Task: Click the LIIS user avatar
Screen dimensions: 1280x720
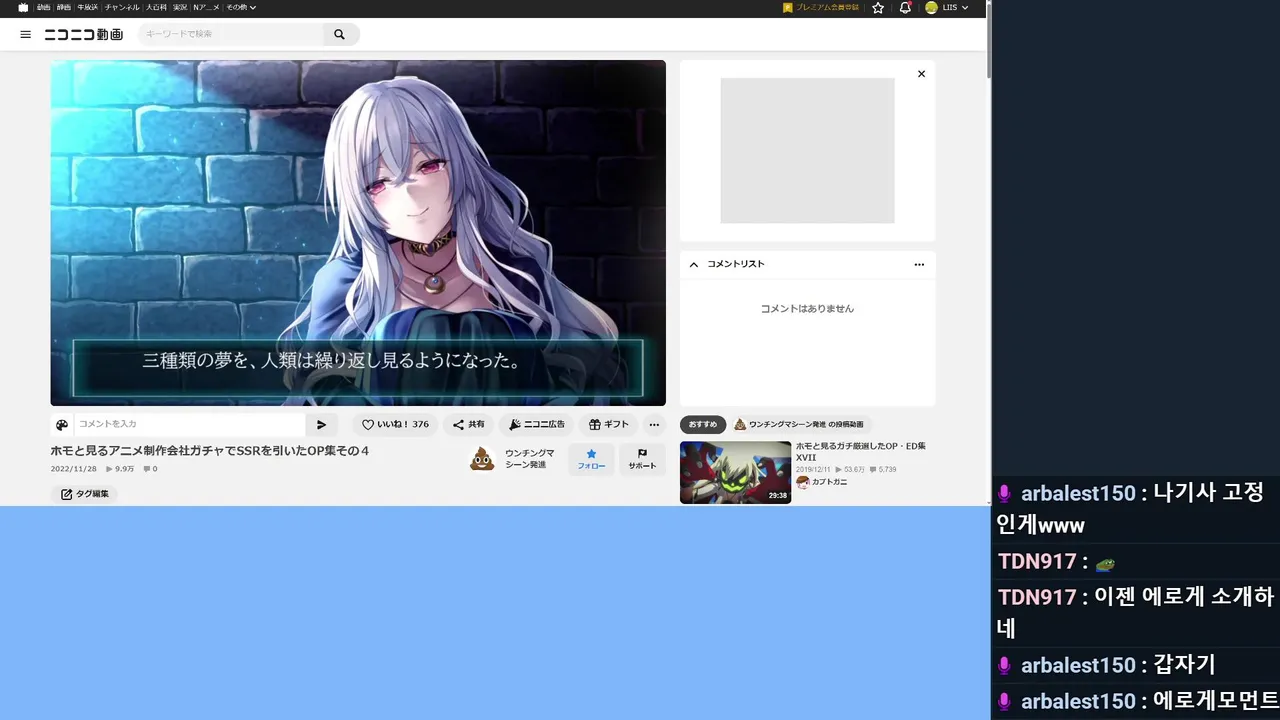Action: (931, 7)
